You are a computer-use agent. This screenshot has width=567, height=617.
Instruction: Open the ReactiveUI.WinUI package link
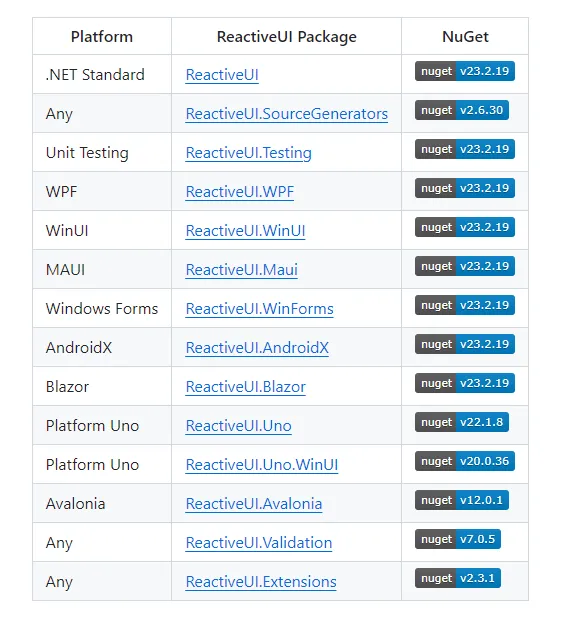click(245, 231)
